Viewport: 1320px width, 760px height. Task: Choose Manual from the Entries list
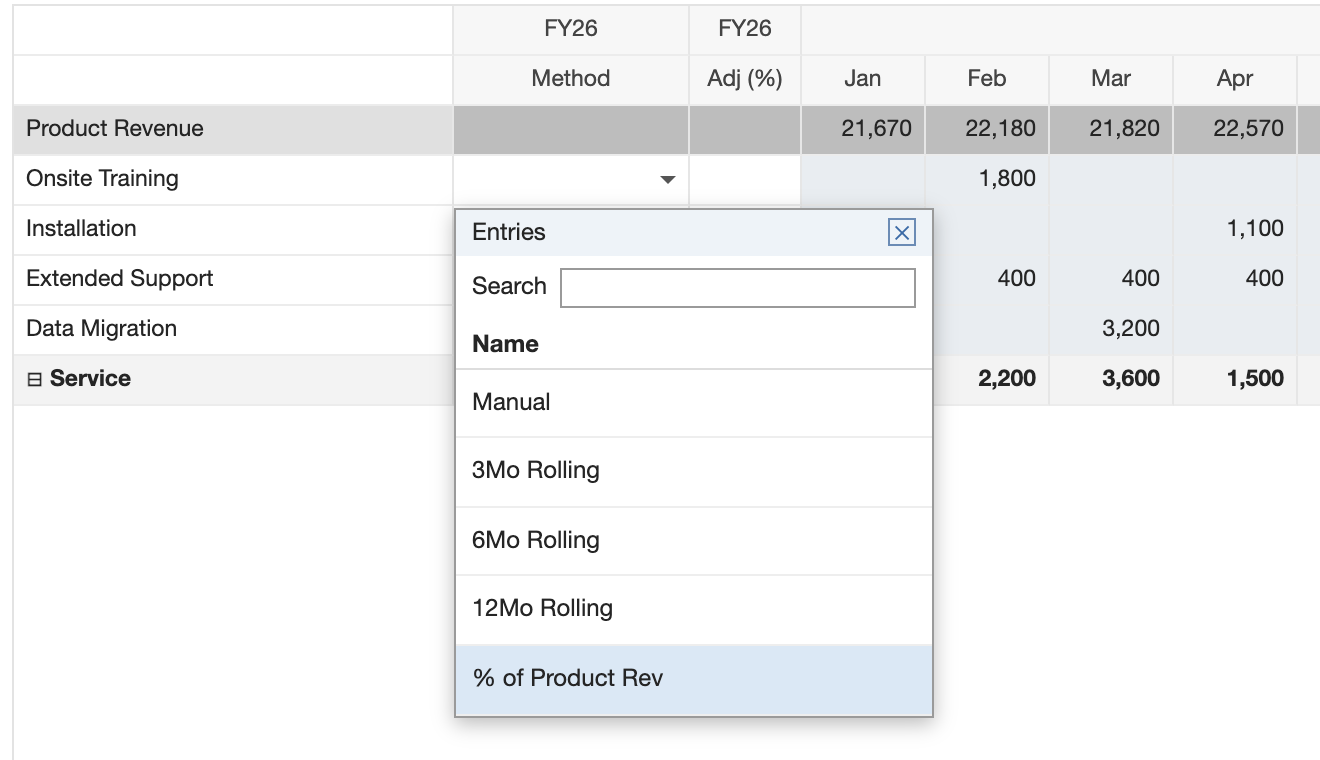[693, 403]
